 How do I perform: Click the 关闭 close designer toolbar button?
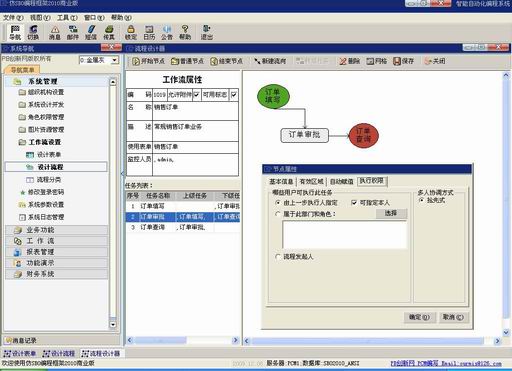click(435, 61)
